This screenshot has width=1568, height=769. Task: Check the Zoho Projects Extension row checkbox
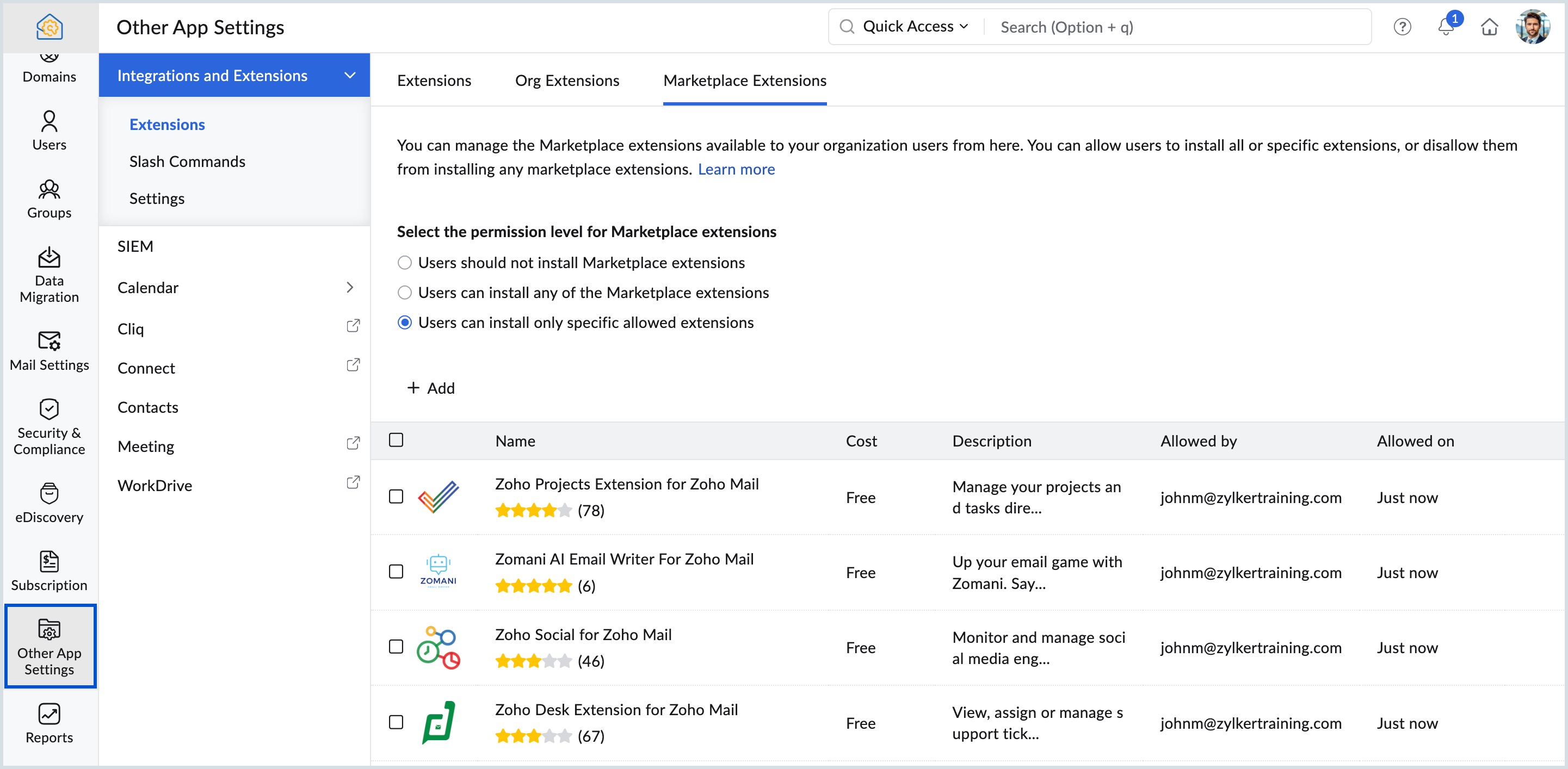coord(396,497)
